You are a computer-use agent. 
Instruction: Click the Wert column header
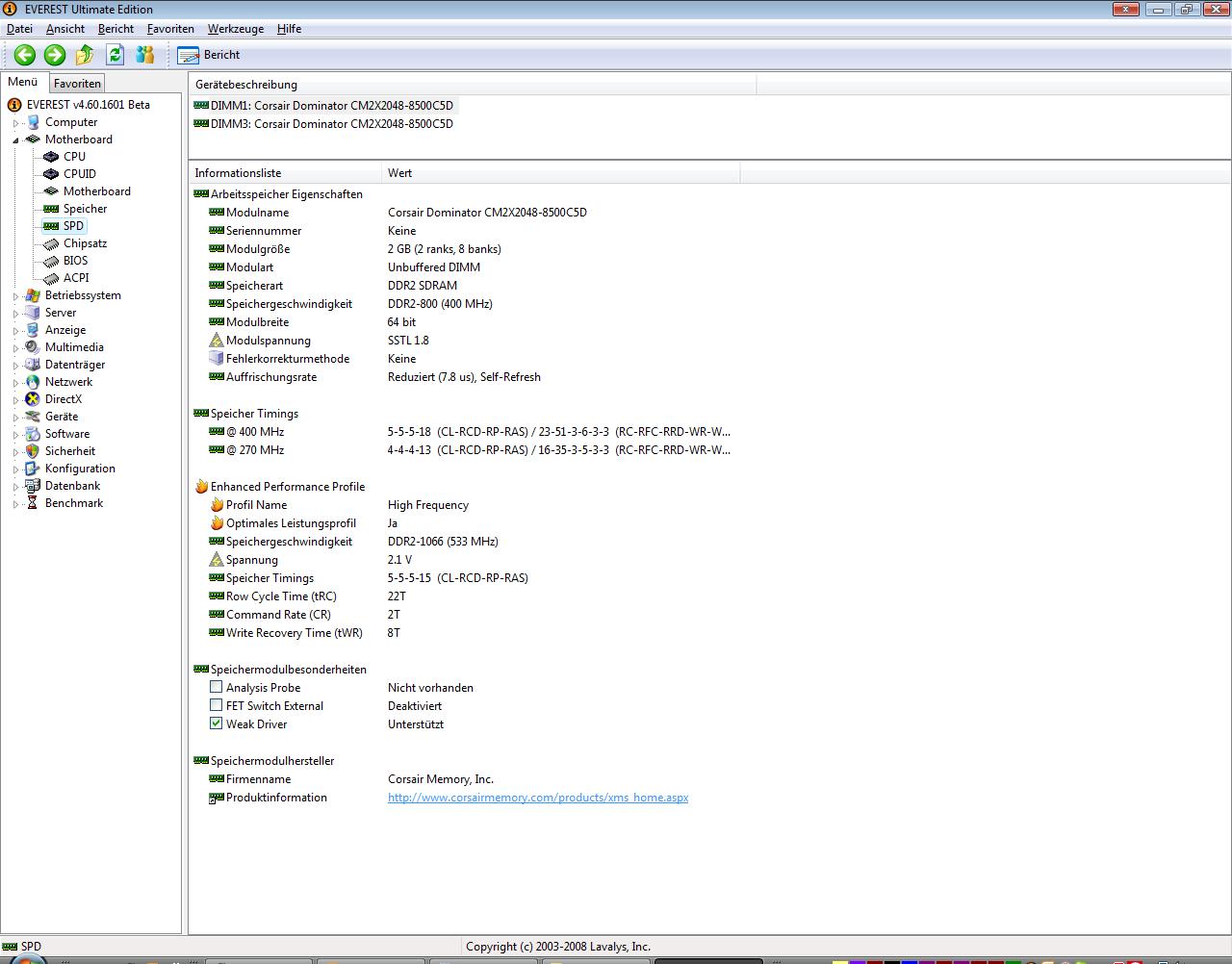click(561, 173)
